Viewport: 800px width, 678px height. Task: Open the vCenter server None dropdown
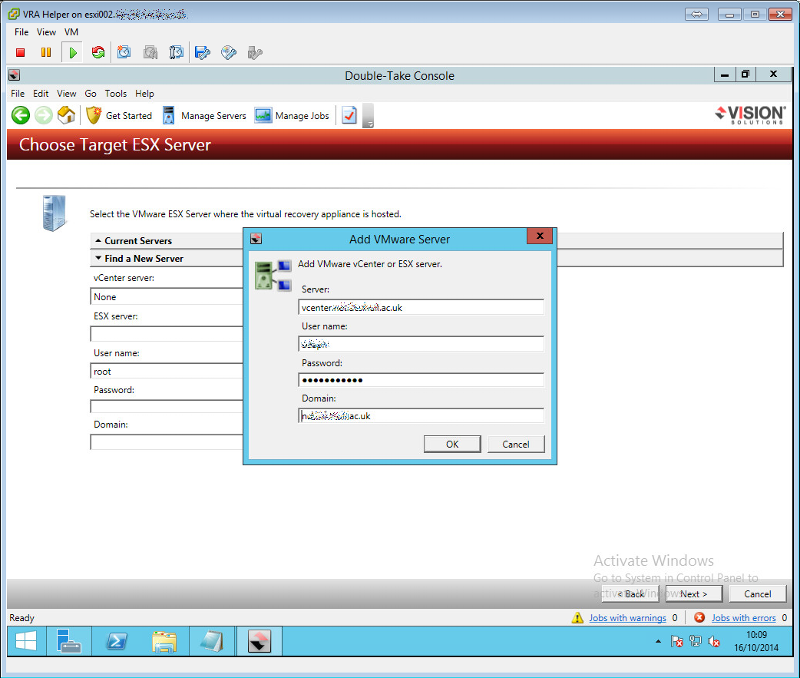click(166, 296)
